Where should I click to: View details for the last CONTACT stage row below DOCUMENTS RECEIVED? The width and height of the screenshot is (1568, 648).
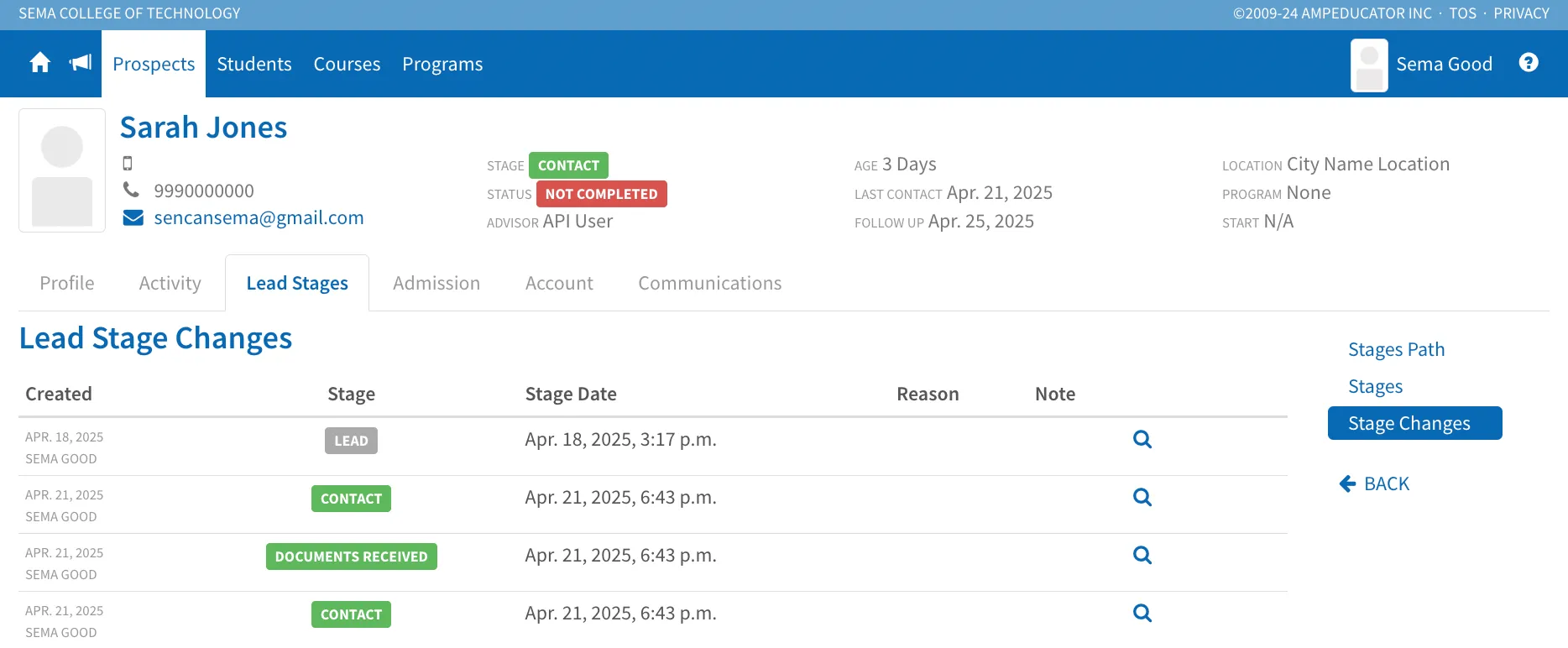click(1142, 613)
